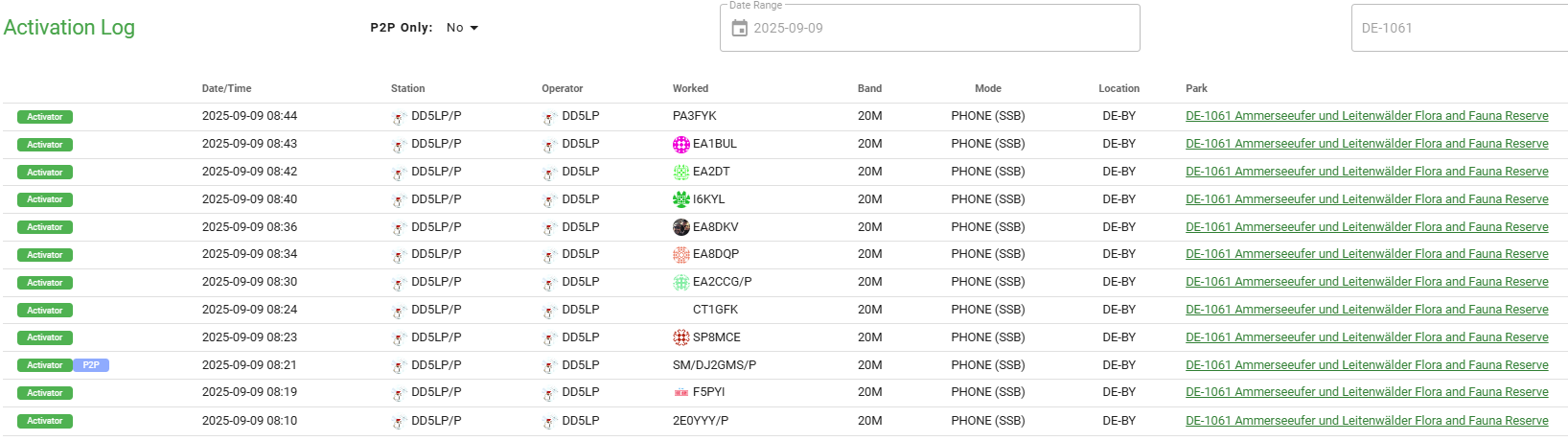Viewport: 1568px width, 441px height.
Task: Click I6KYL's green avatar icon
Action: point(681,199)
